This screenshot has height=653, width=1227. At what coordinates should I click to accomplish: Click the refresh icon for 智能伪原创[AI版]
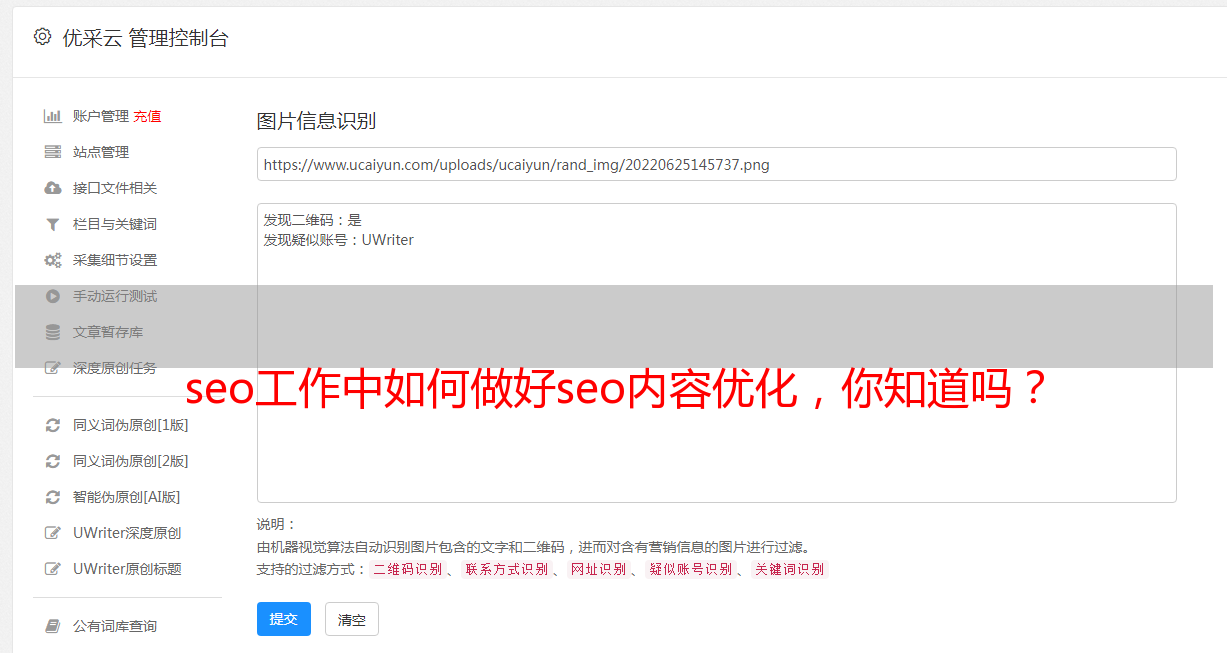click(53, 497)
